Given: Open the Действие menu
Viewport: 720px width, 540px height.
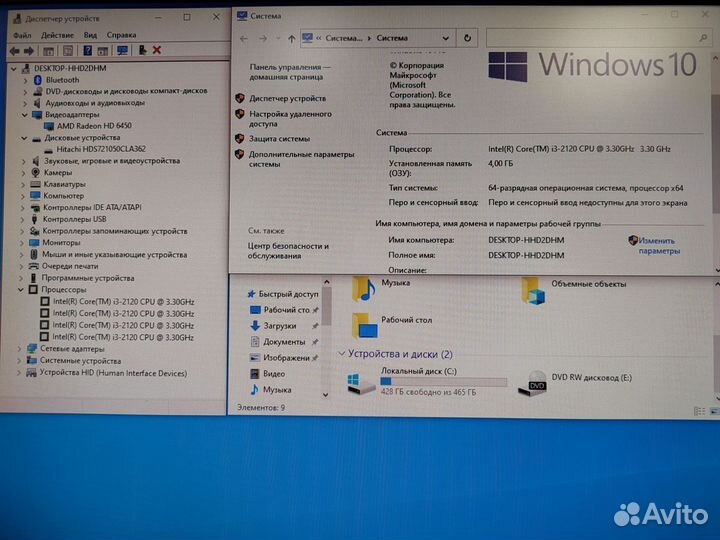Looking at the screenshot, I should click(x=57, y=35).
